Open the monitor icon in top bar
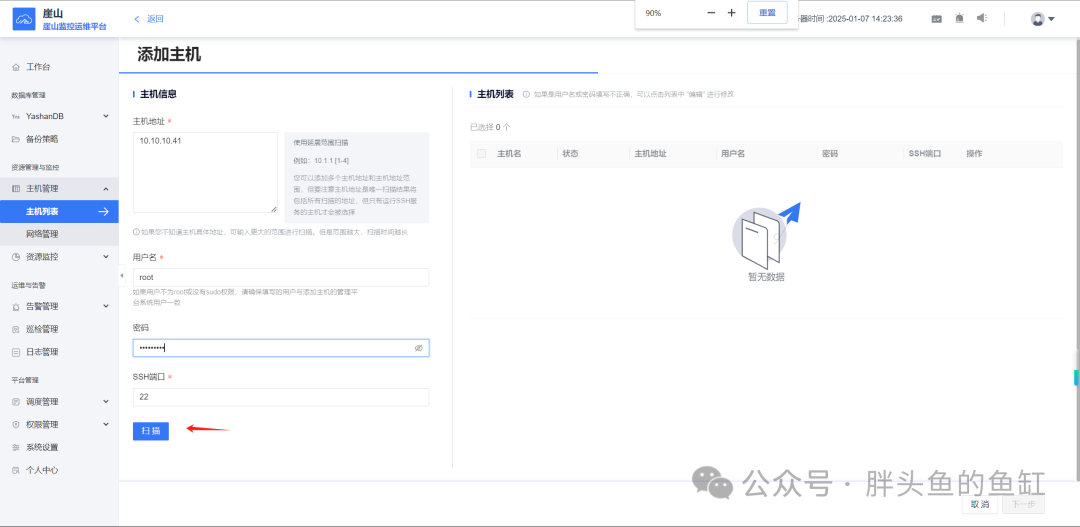Viewport: 1080px width, 527px height. point(937,19)
